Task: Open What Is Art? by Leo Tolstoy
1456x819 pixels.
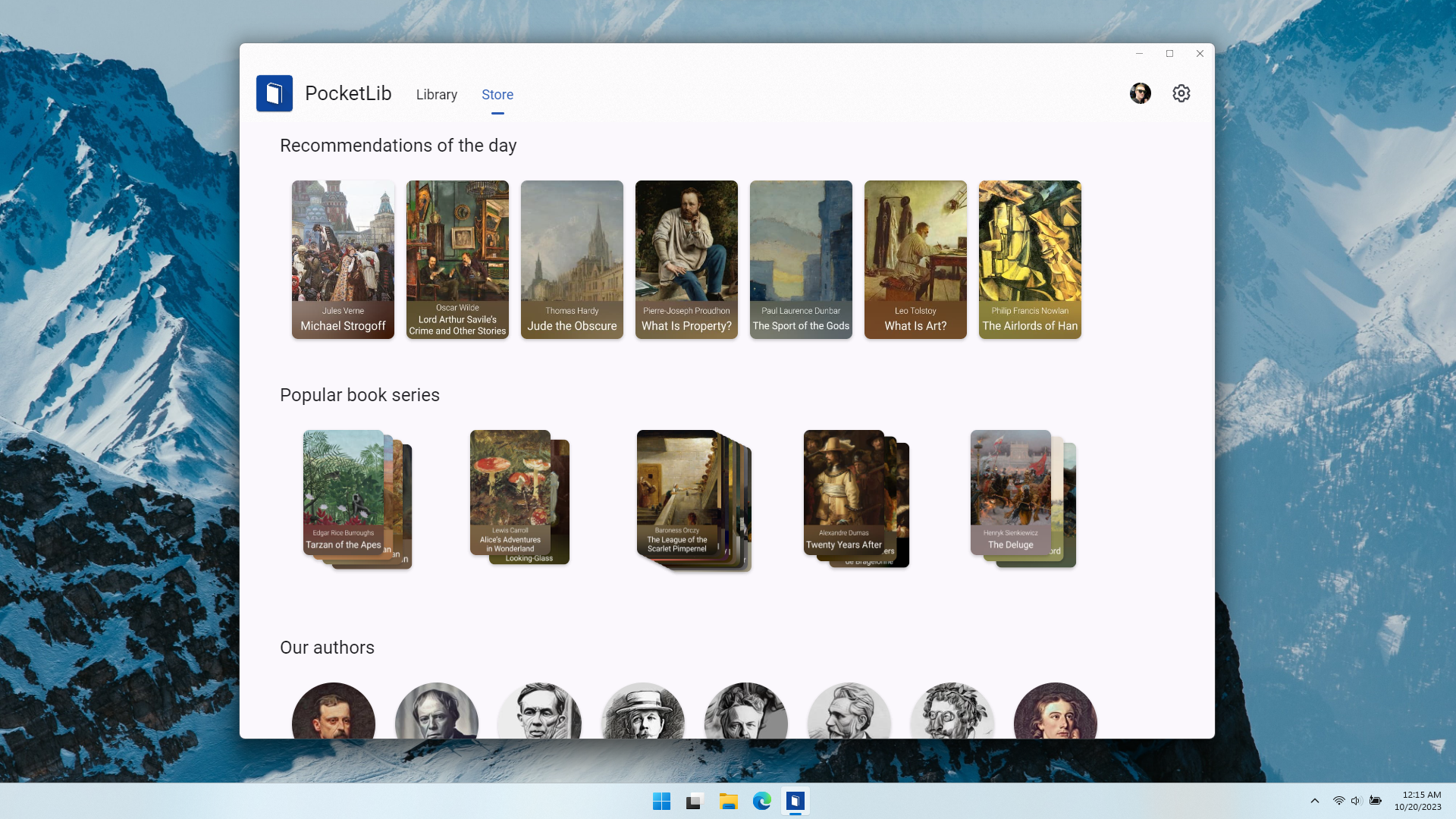Action: [915, 259]
